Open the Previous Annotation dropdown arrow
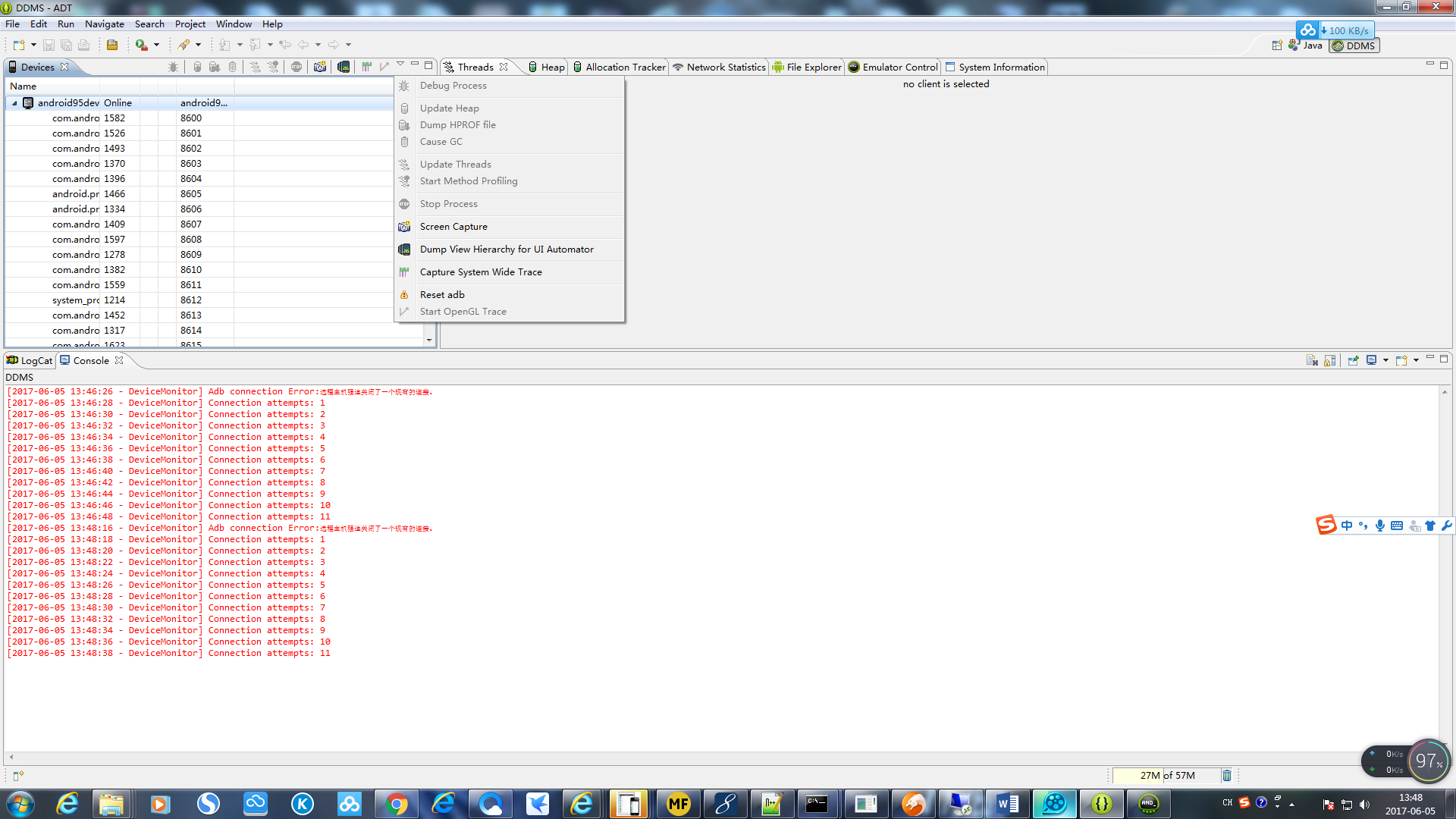1456x819 pixels. pyautogui.click(x=270, y=45)
